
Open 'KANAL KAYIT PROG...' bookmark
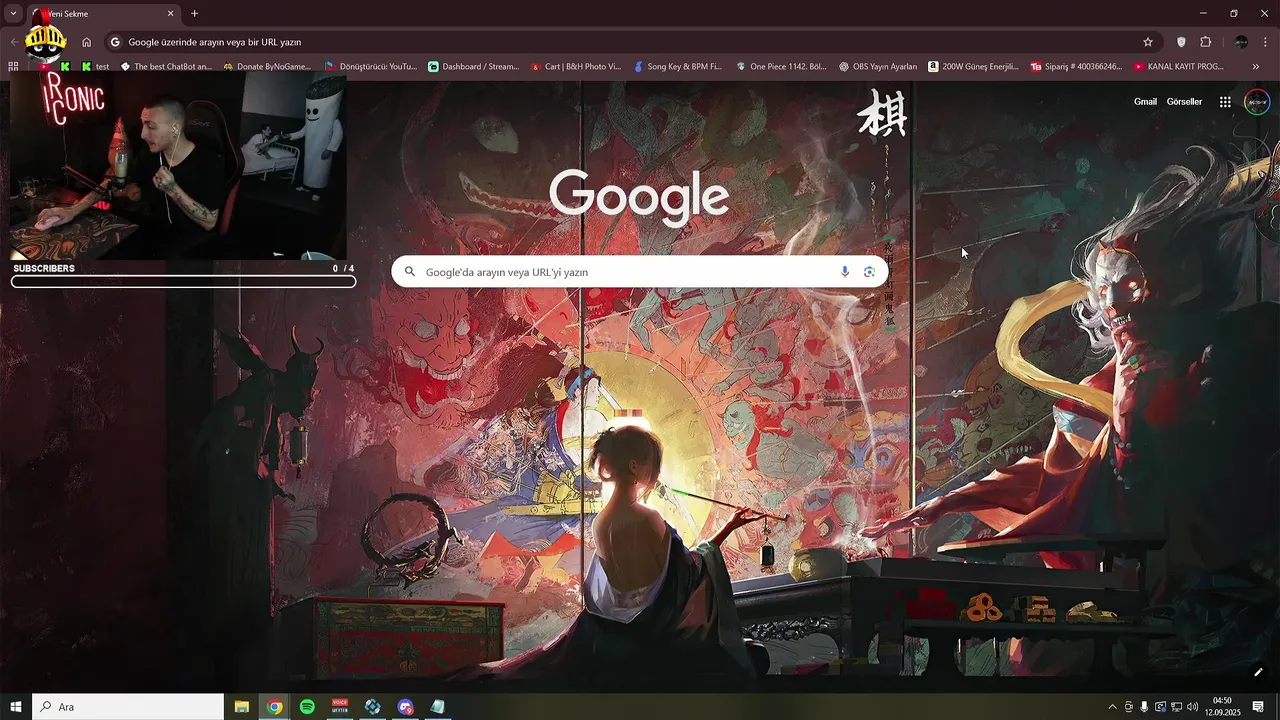tap(1179, 66)
